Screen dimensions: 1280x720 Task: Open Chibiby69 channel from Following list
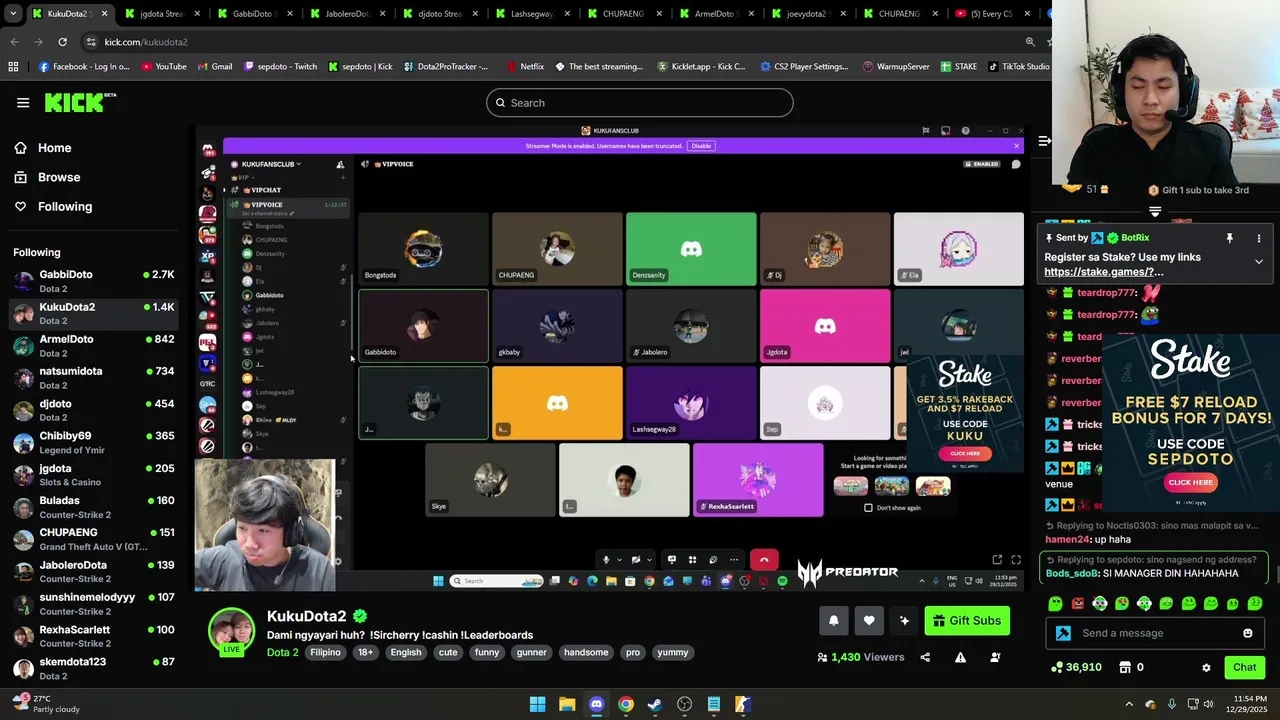tap(93, 443)
